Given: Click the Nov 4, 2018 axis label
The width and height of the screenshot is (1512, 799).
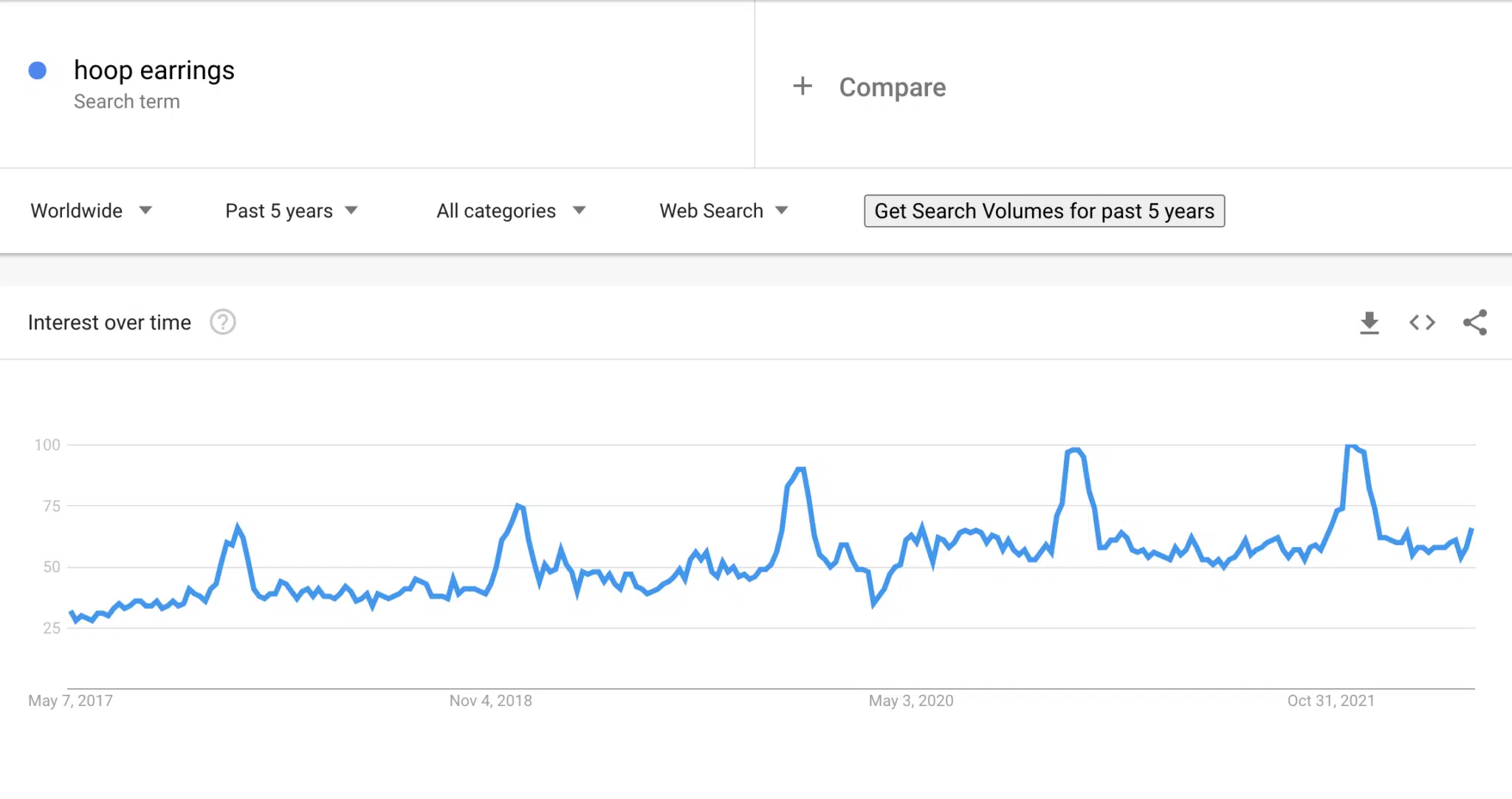Looking at the screenshot, I should 491,701.
